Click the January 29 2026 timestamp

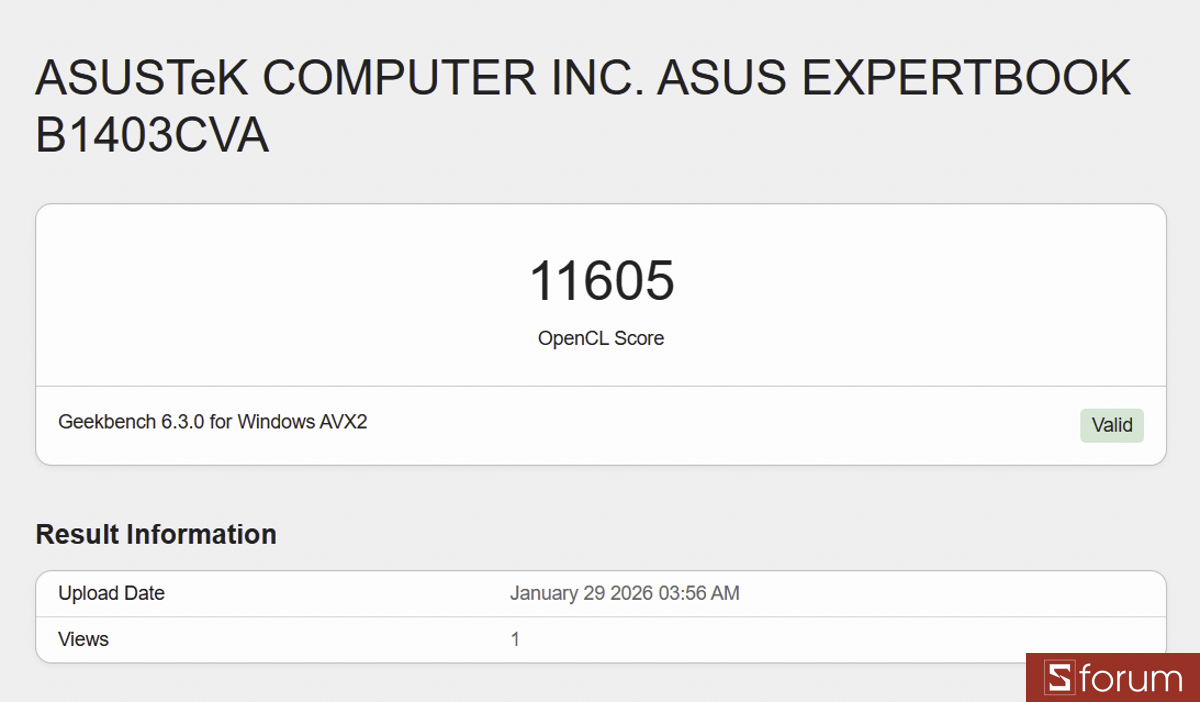point(623,593)
